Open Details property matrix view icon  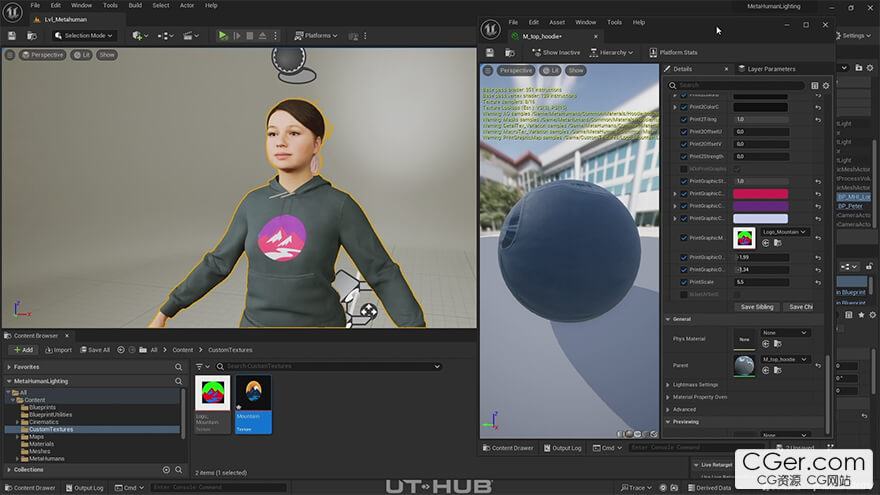click(814, 85)
